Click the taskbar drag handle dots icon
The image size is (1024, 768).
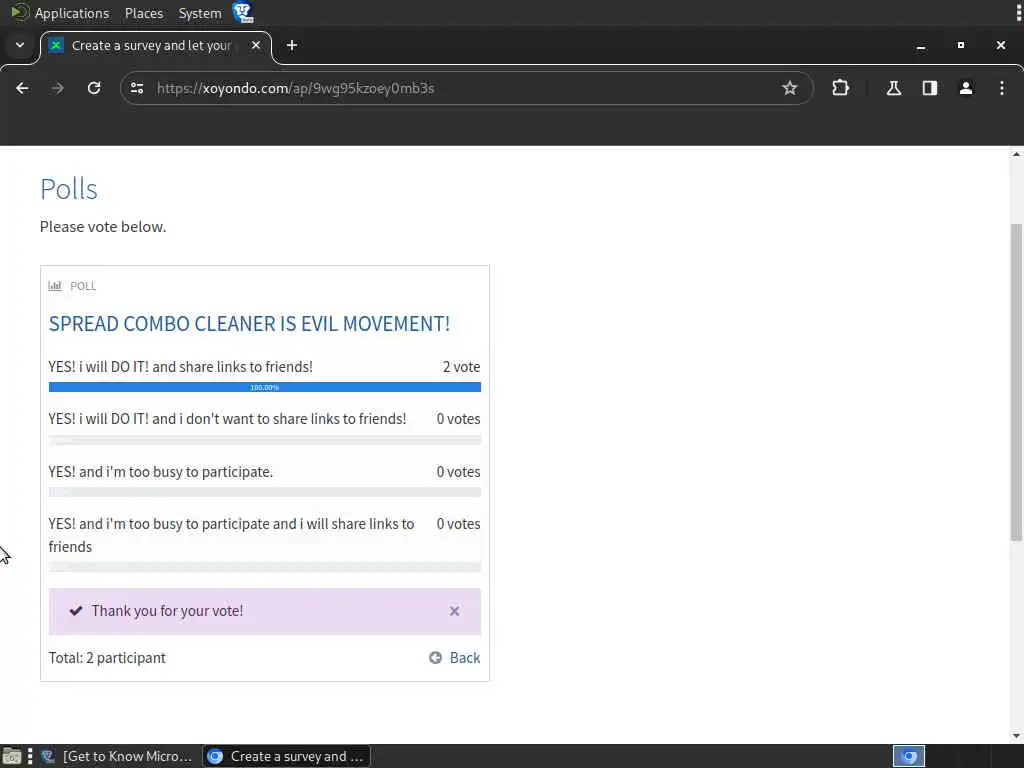(x=30, y=756)
